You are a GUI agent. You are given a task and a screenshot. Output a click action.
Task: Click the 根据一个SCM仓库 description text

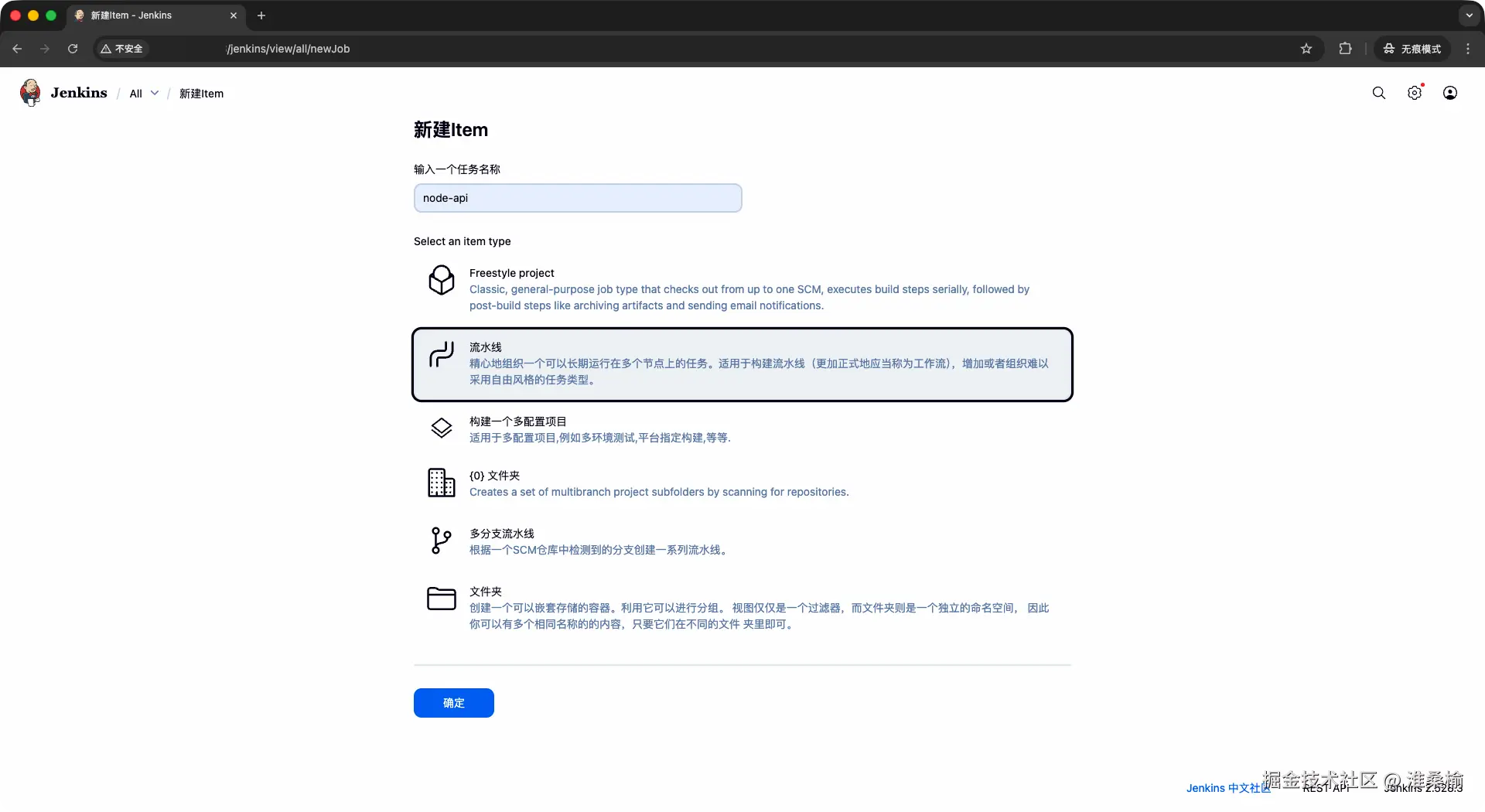tap(599, 550)
